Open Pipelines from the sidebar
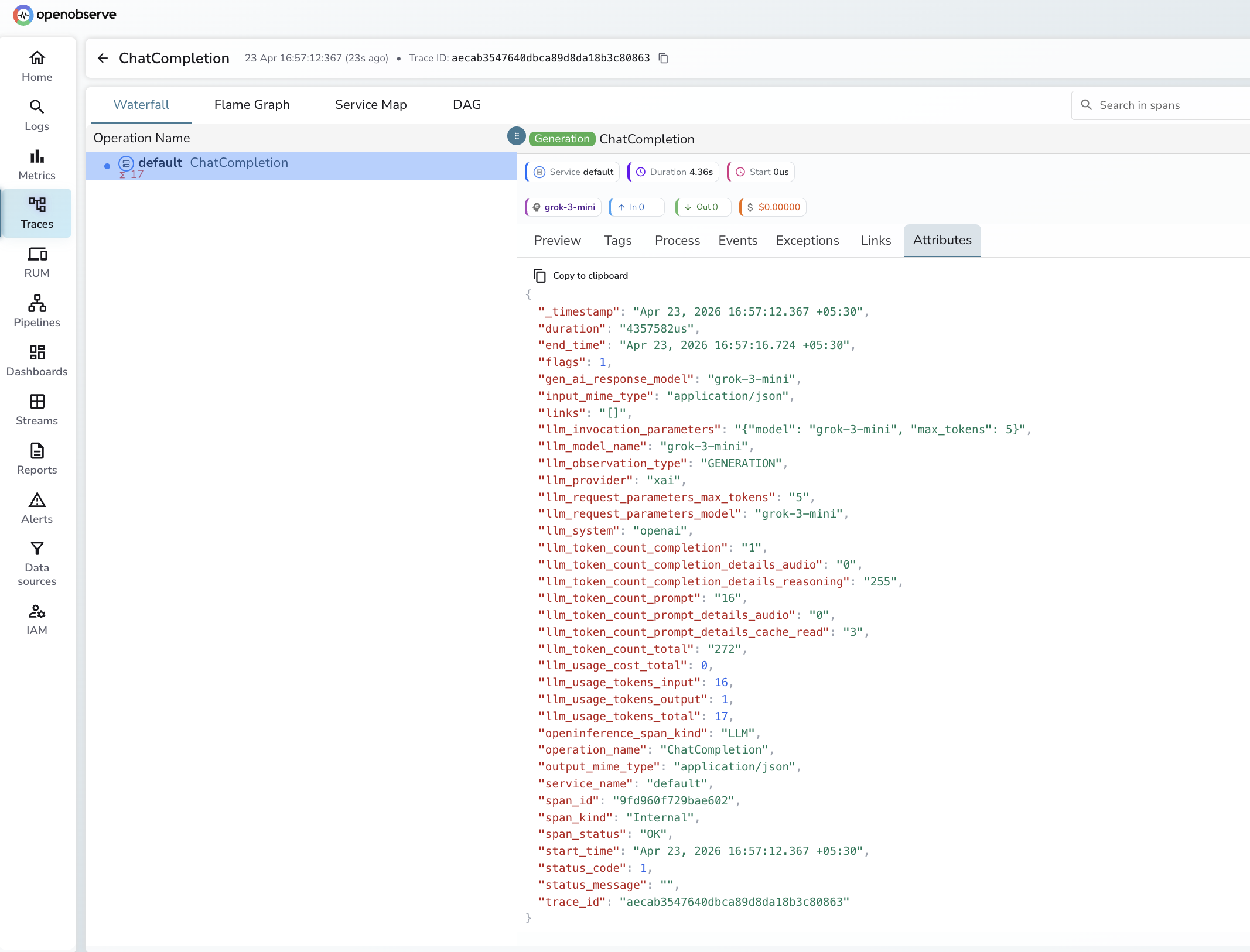 (36, 311)
